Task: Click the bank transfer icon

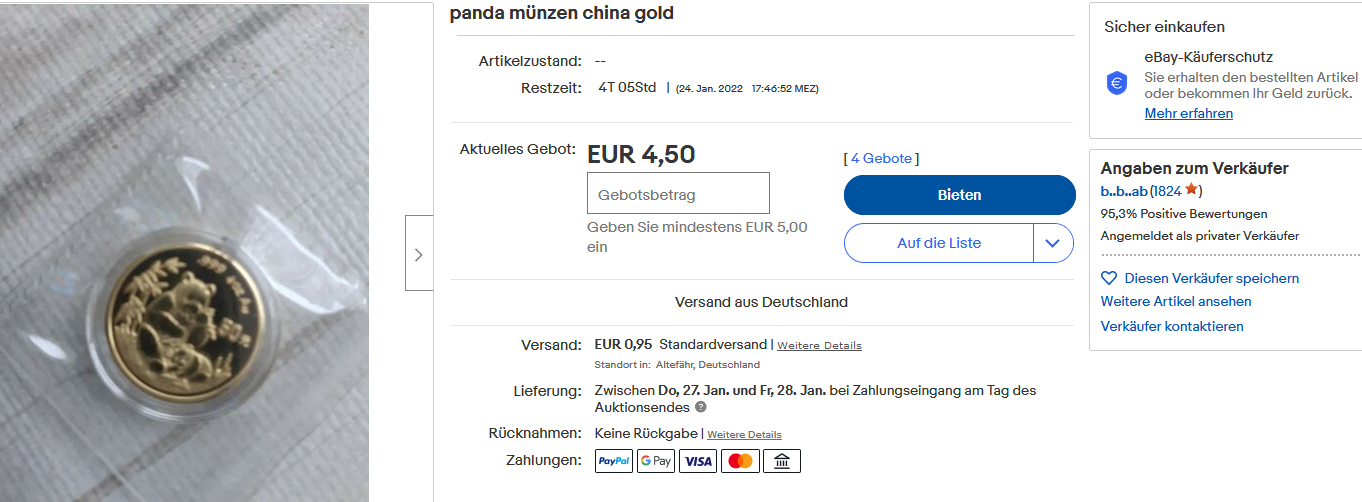Action: (x=782, y=461)
